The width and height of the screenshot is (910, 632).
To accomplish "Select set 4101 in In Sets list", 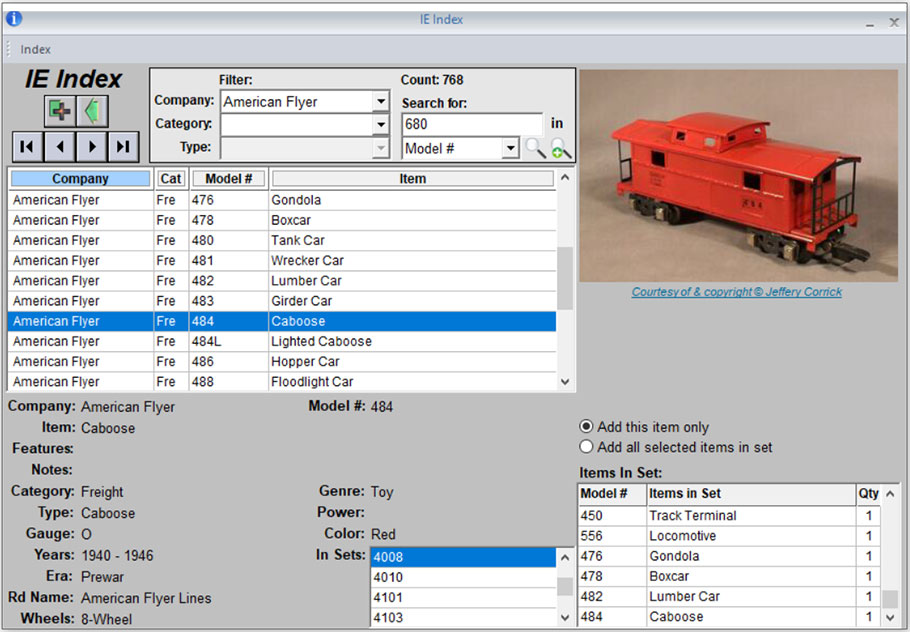I will click(x=463, y=598).
